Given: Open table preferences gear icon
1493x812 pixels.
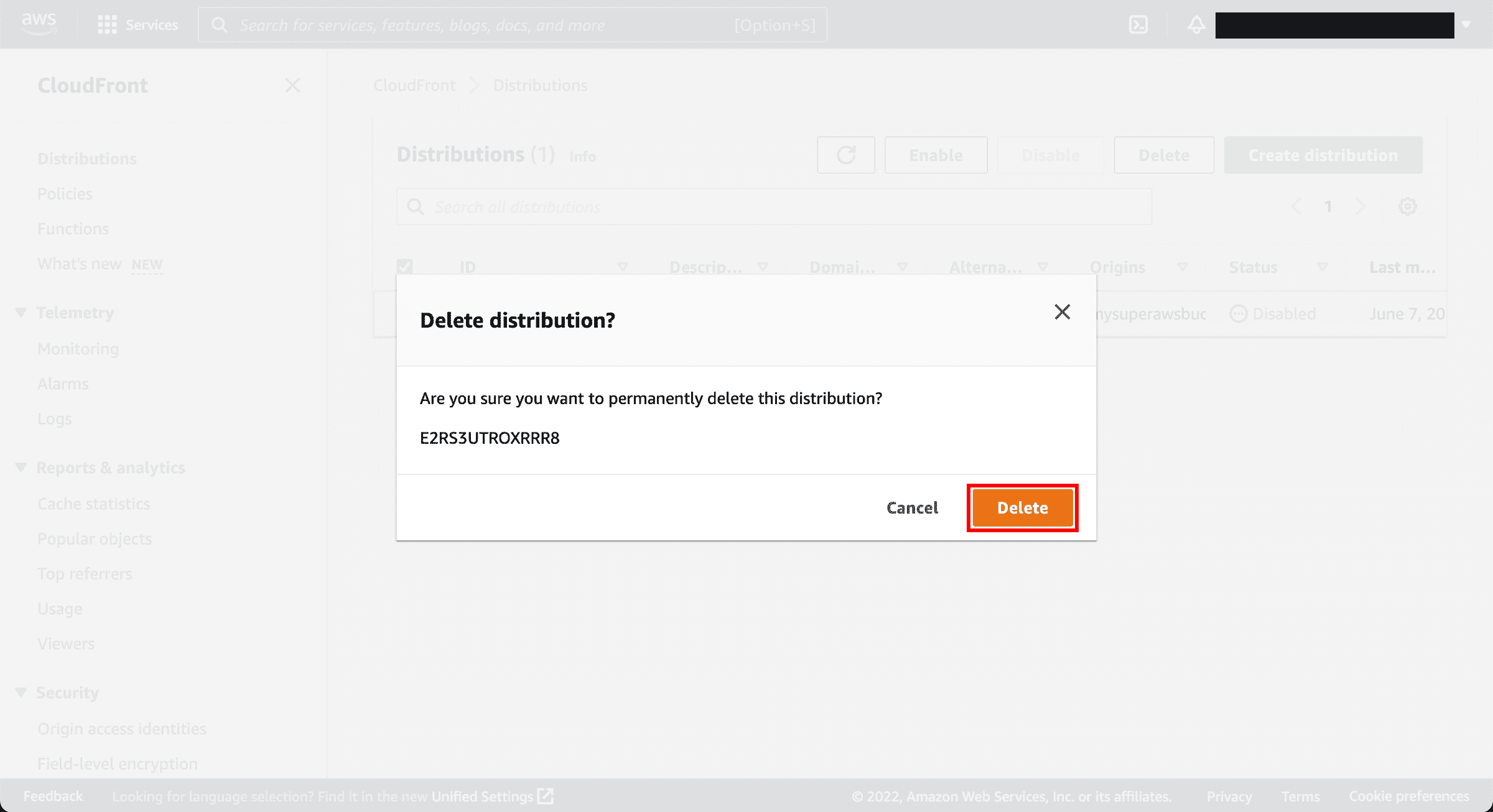Looking at the screenshot, I should pyautogui.click(x=1407, y=206).
